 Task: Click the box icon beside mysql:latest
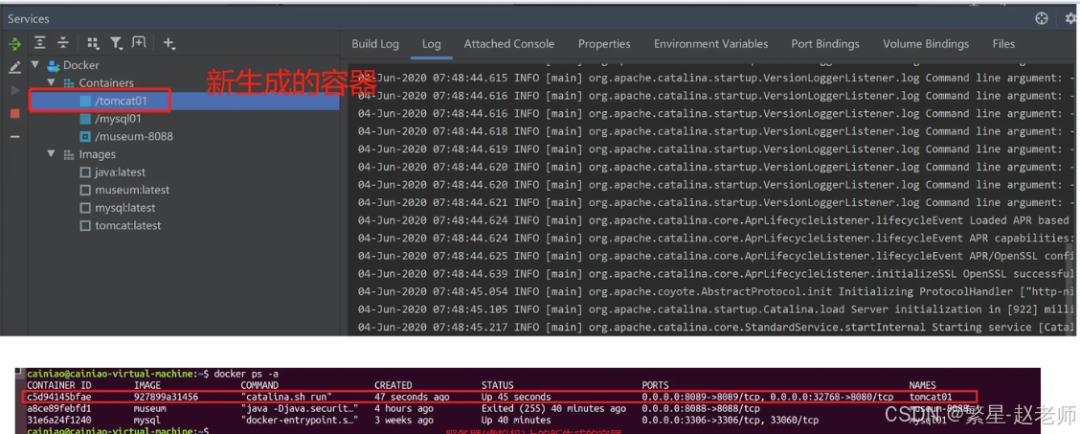click(x=85, y=208)
